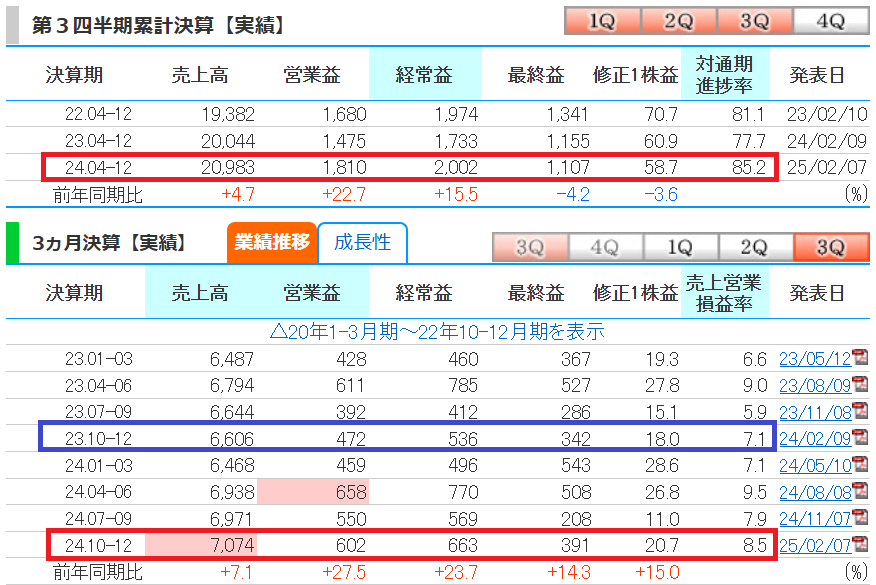Screen dimensions: 876x585
Task: Select period 23.10-12 row label
Action: tap(98, 439)
